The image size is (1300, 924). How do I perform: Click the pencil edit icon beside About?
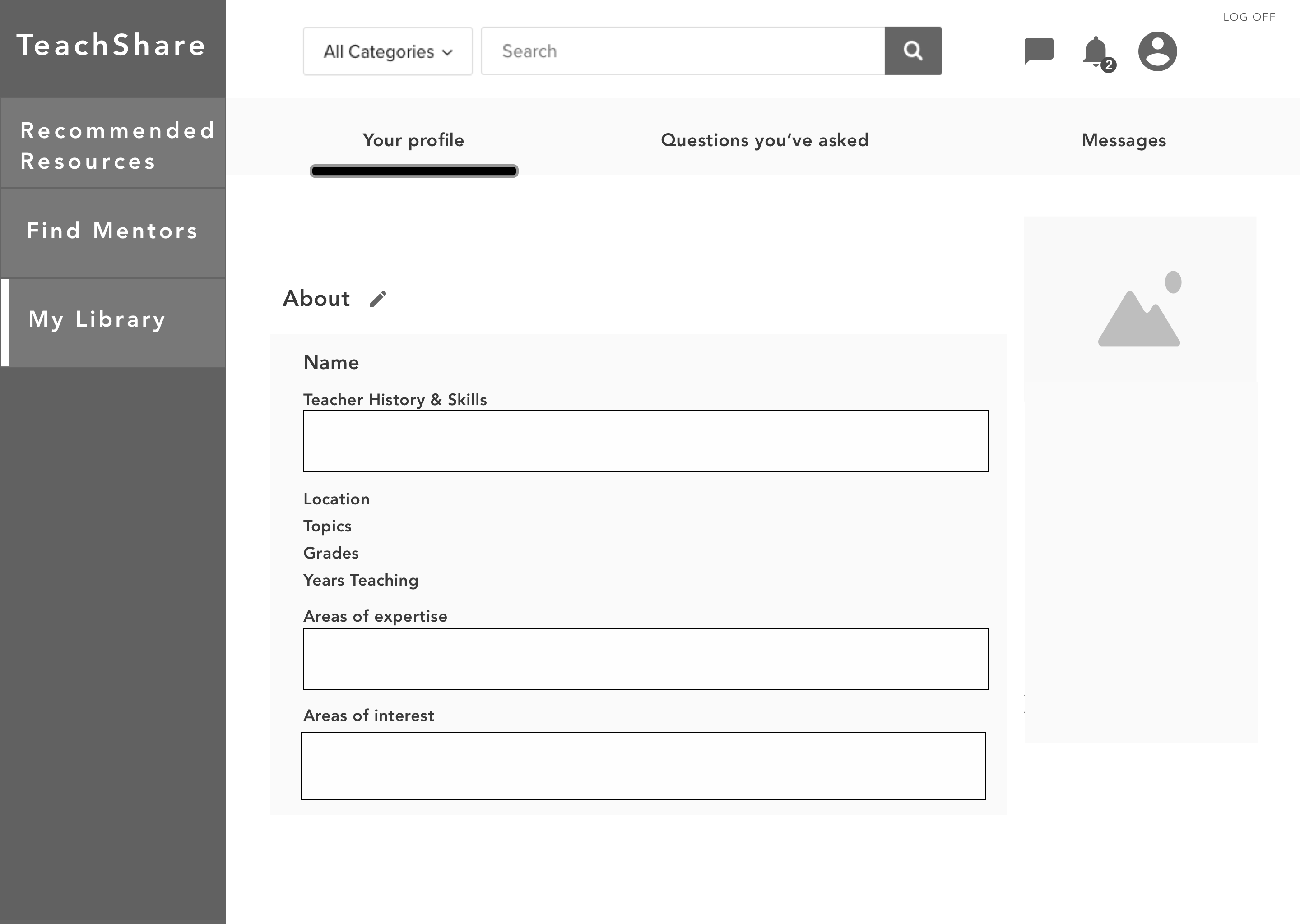[x=378, y=299]
